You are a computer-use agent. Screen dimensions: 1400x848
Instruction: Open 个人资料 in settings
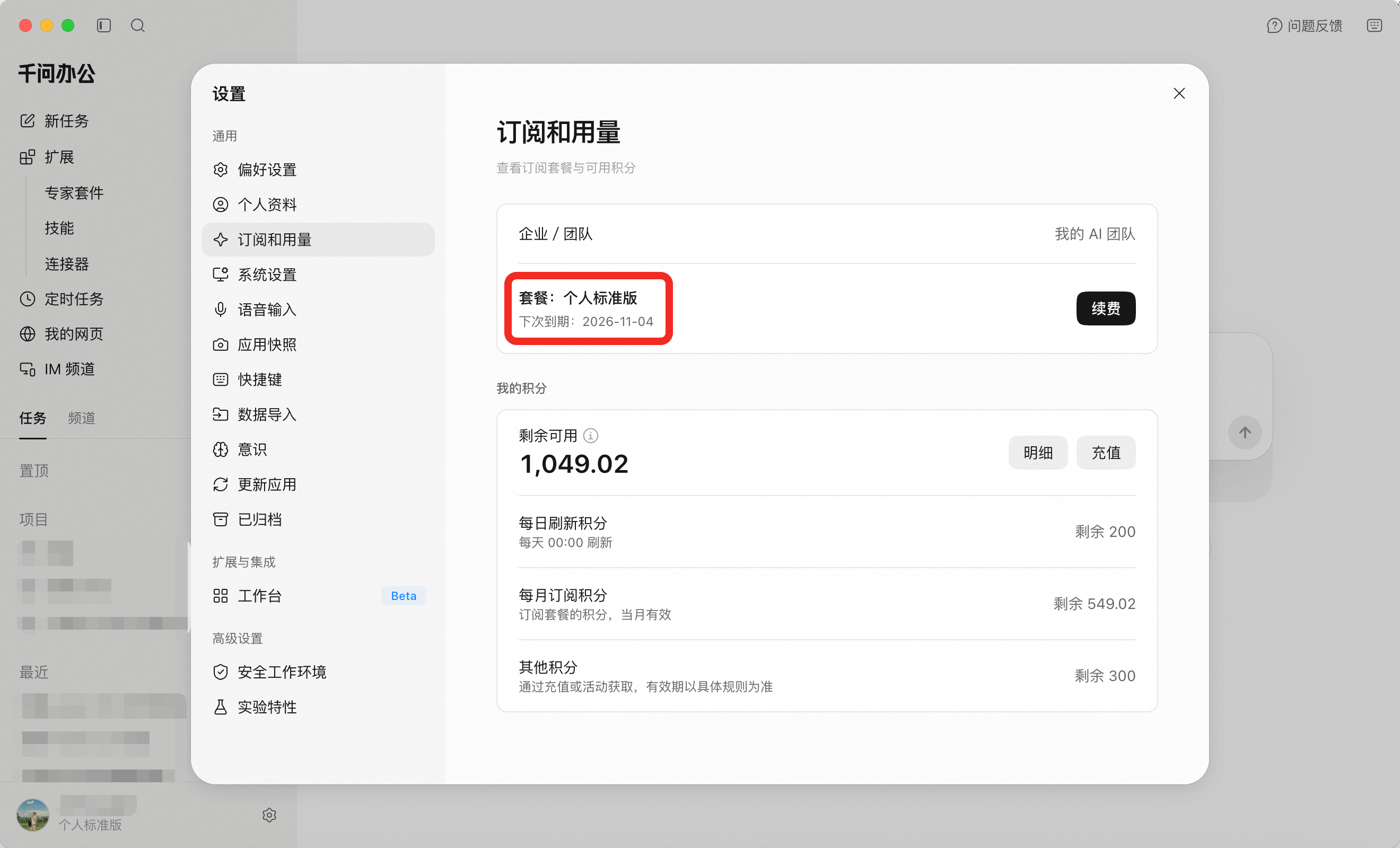[318, 205]
